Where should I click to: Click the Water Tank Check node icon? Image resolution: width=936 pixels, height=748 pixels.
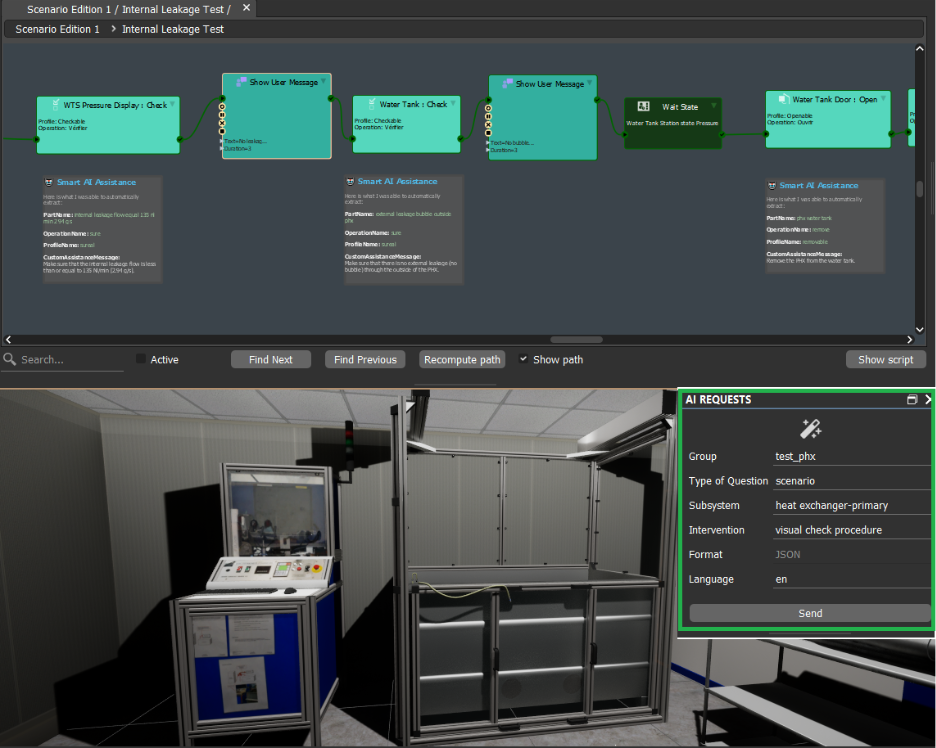point(371,104)
